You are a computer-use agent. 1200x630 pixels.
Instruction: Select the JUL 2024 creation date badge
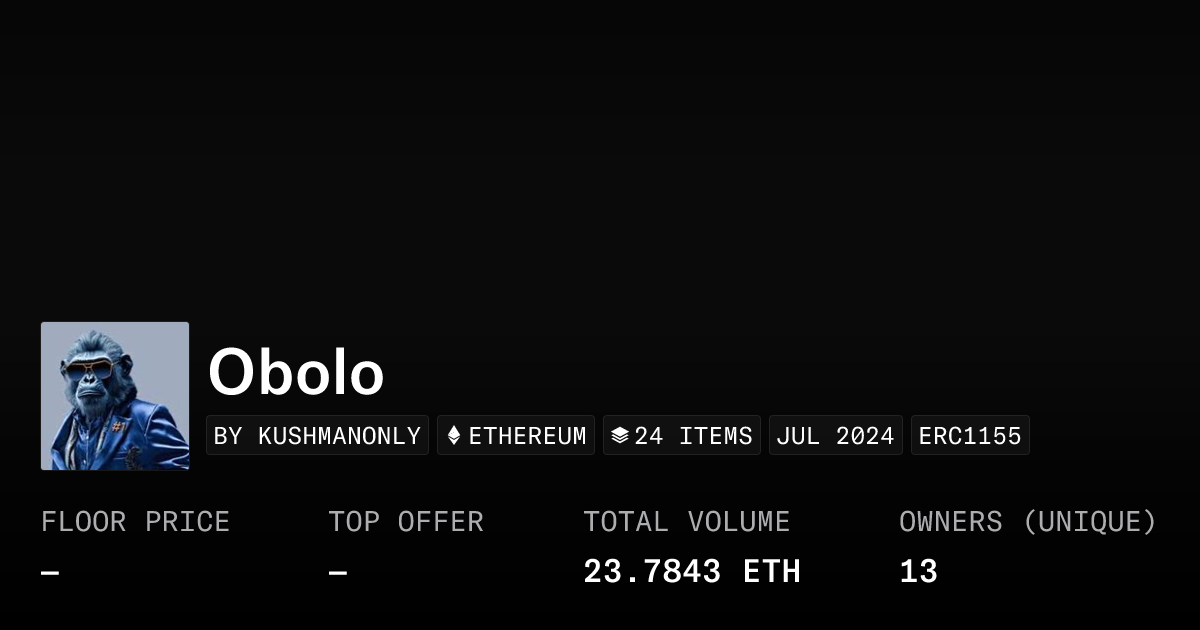point(835,436)
